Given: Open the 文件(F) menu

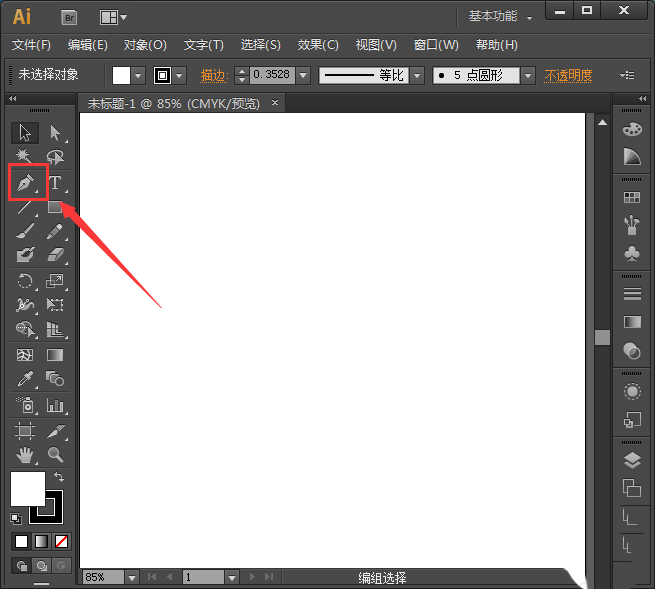Looking at the screenshot, I should pos(31,45).
